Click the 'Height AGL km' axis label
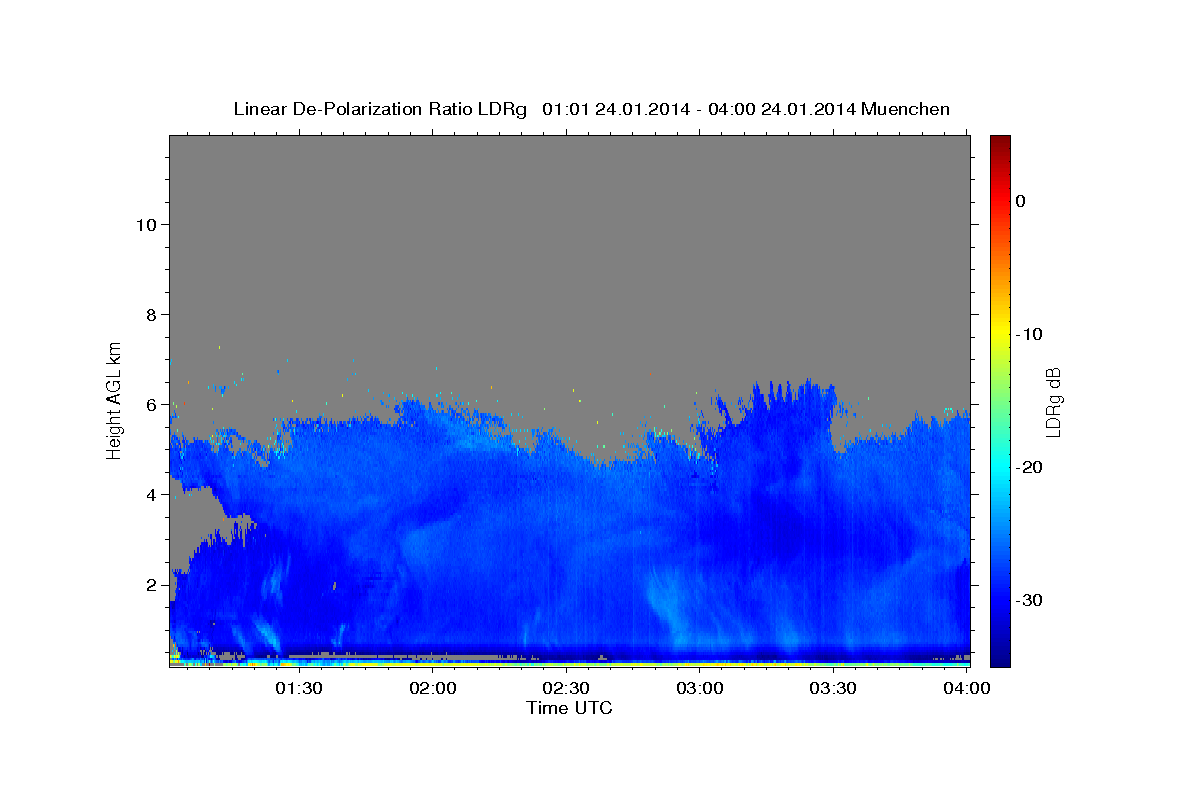1200x800 pixels. coord(115,399)
